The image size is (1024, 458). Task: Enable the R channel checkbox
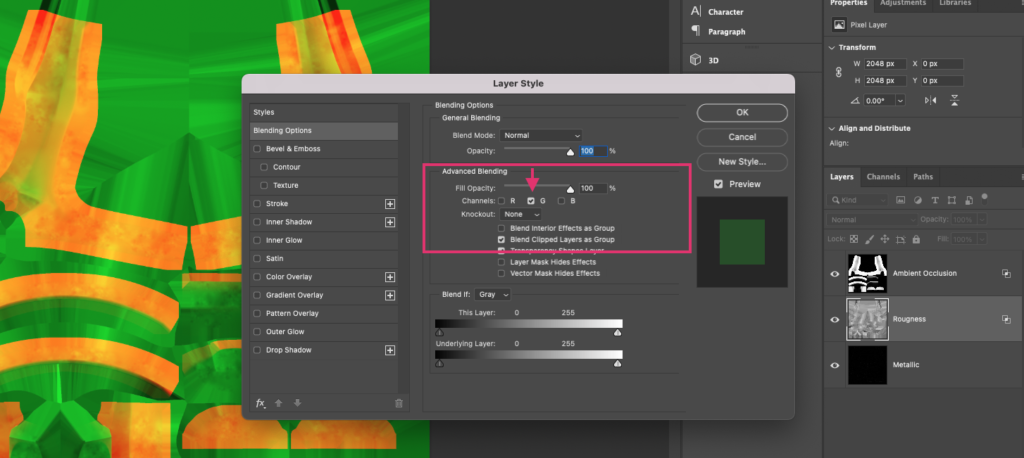pyautogui.click(x=502, y=201)
